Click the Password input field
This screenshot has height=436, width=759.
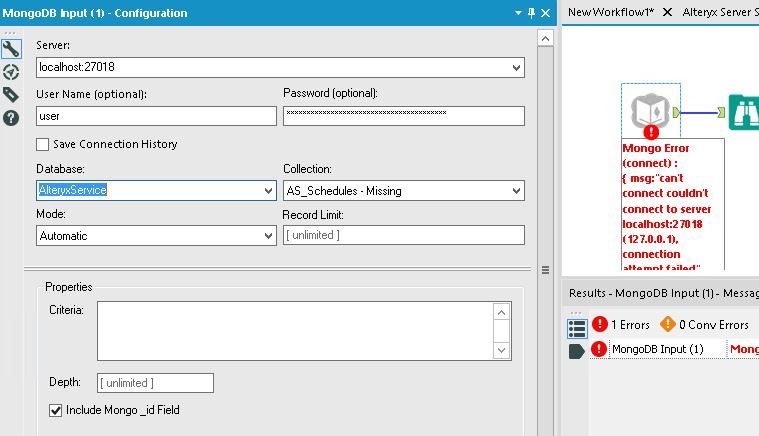404,116
